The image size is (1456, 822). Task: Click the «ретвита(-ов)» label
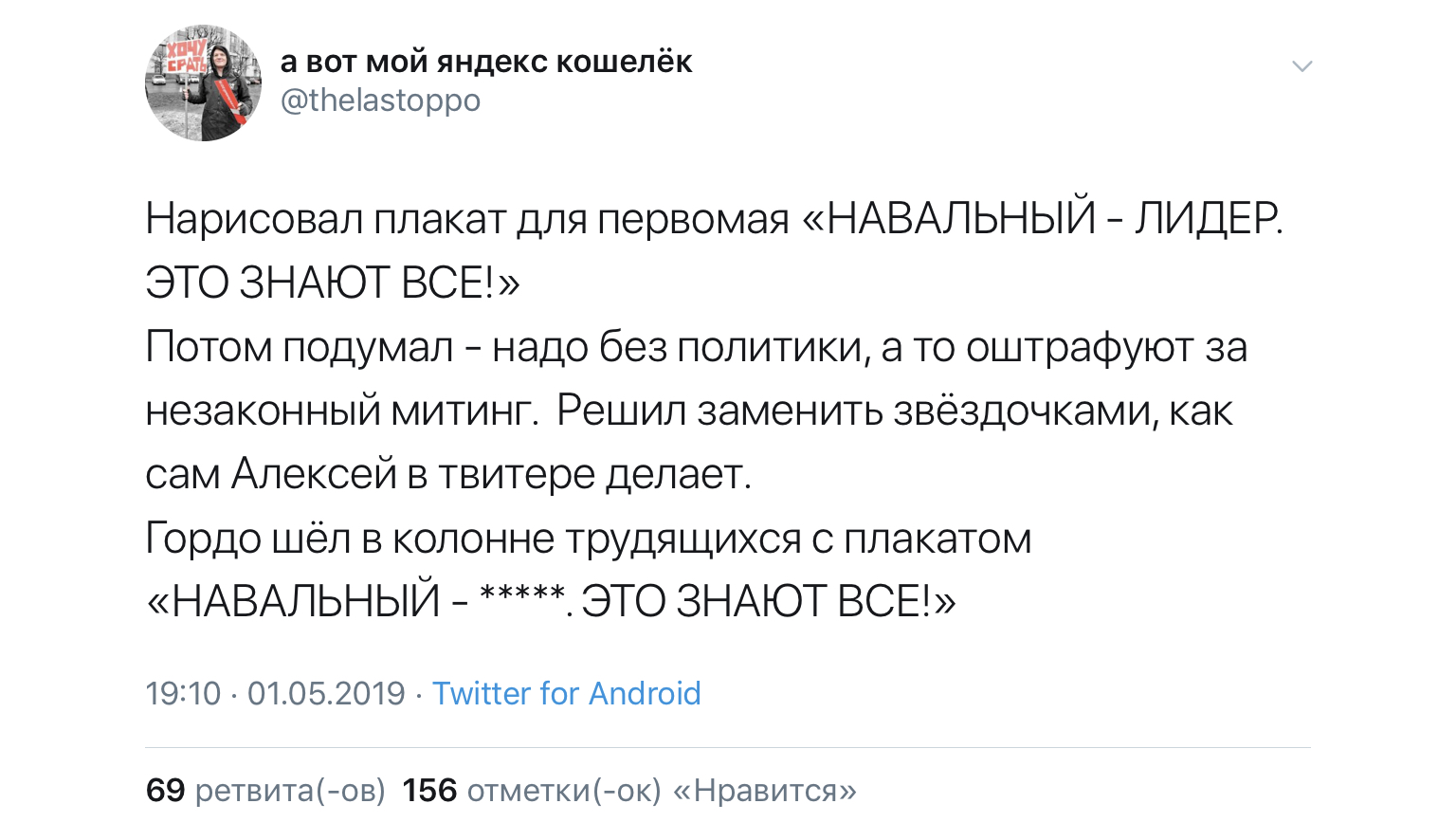tap(290, 791)
